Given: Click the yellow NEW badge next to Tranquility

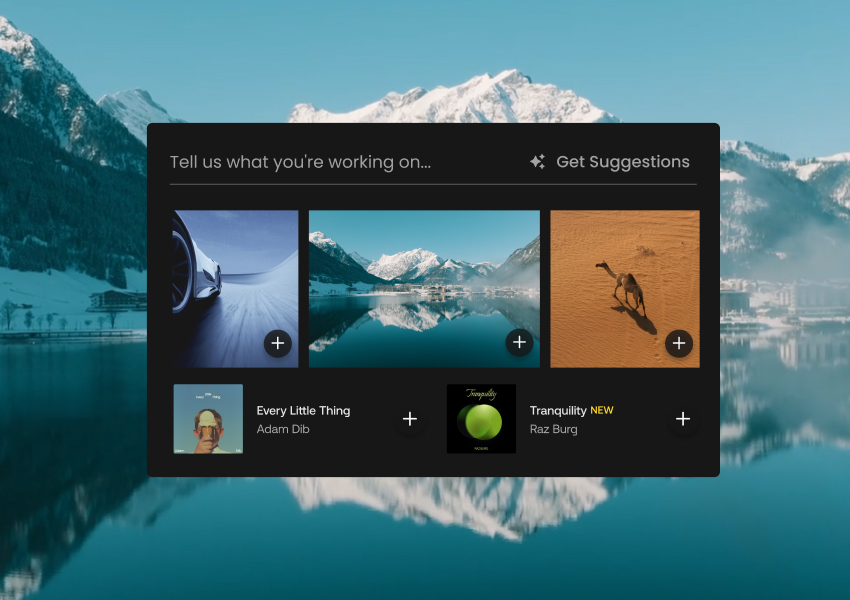Looking at the screenshot, I should tap(603, 410).
